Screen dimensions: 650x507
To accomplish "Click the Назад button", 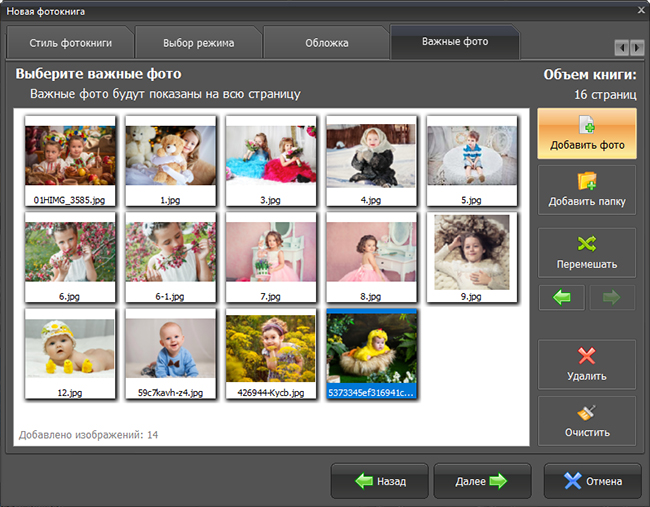I will (380, 481).
